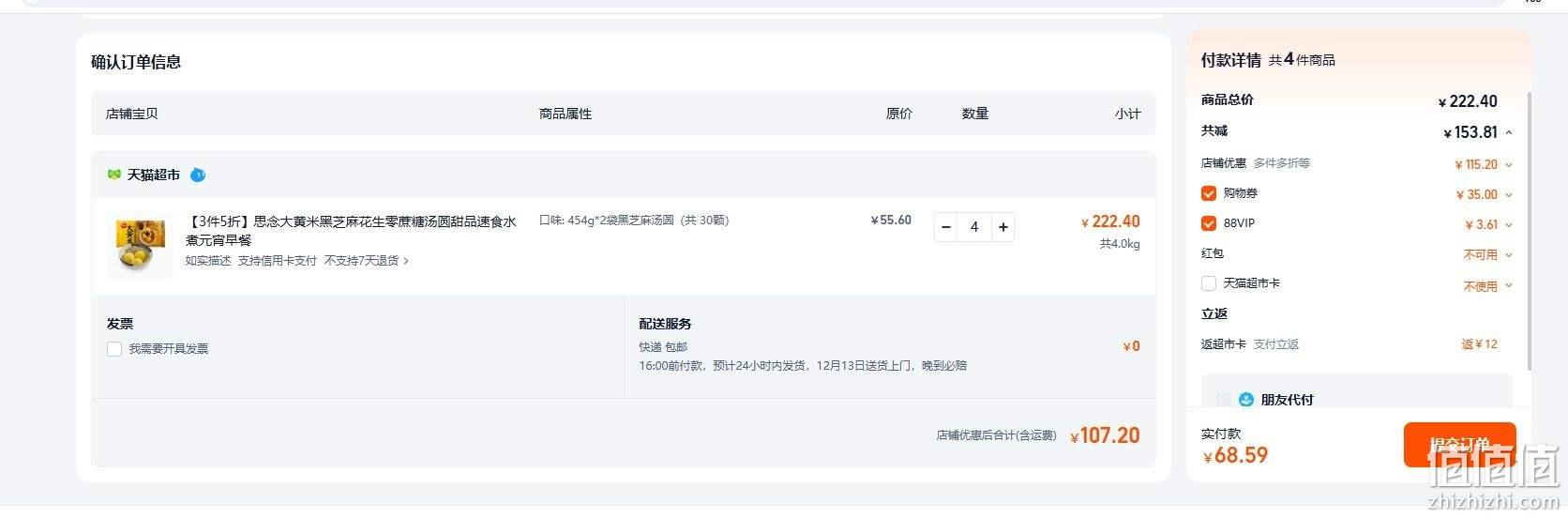Open the 思念 tangyuan product thumbnail
Viewport: 1568px width, 518px height.
tap(141, 245)
